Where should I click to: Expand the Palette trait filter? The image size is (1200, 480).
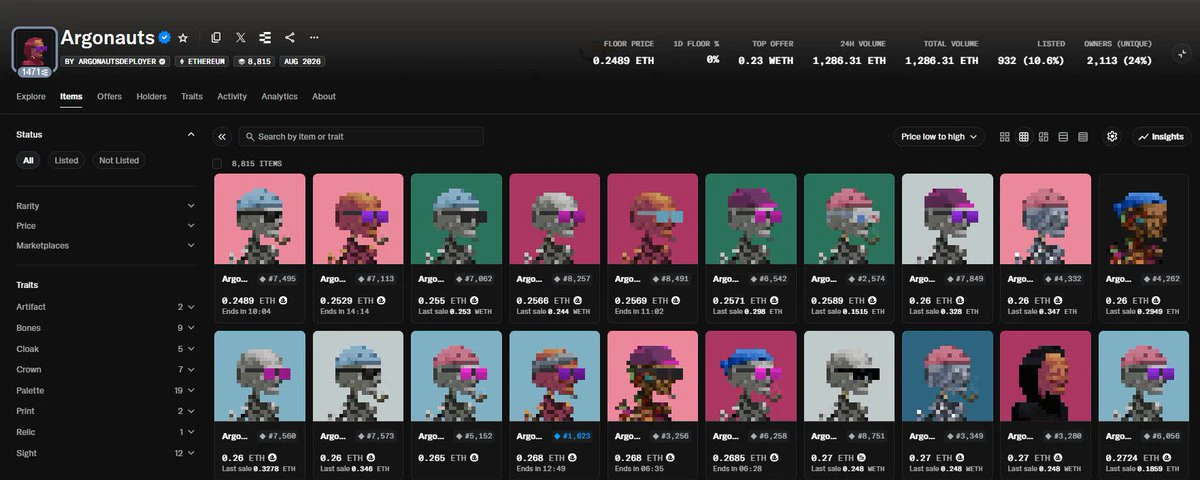point(105,391)
